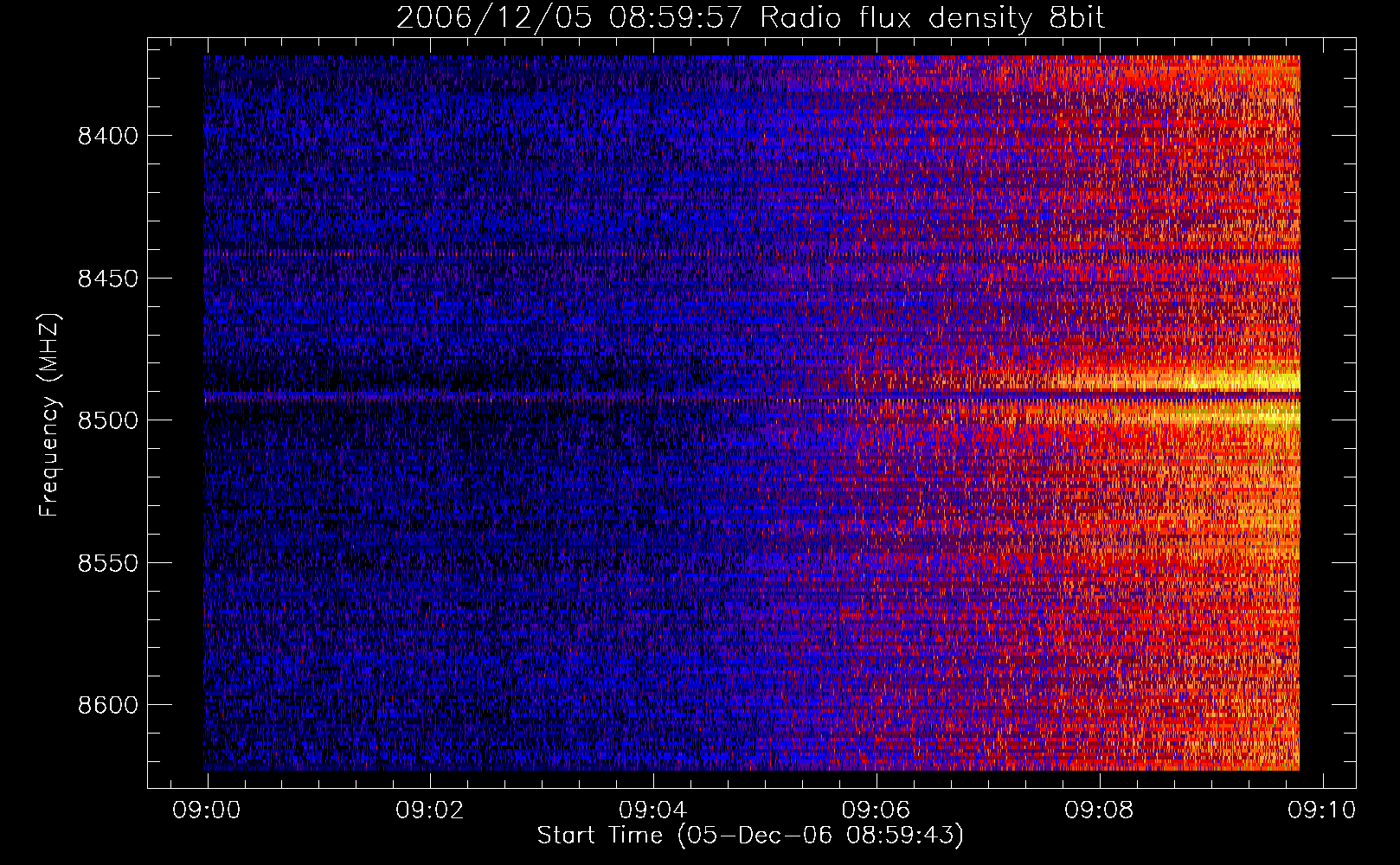Click the 09:08 time tick label

[1099, 811]
